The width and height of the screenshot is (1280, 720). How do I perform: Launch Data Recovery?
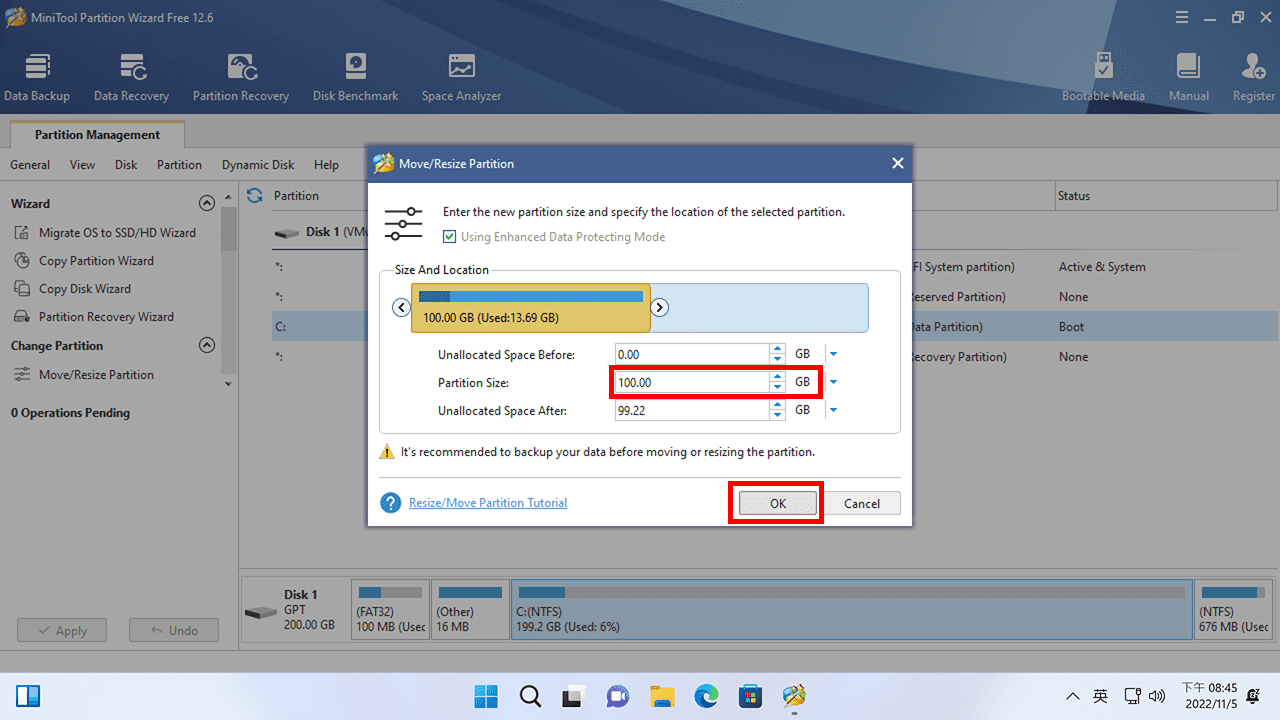point(131,75)
